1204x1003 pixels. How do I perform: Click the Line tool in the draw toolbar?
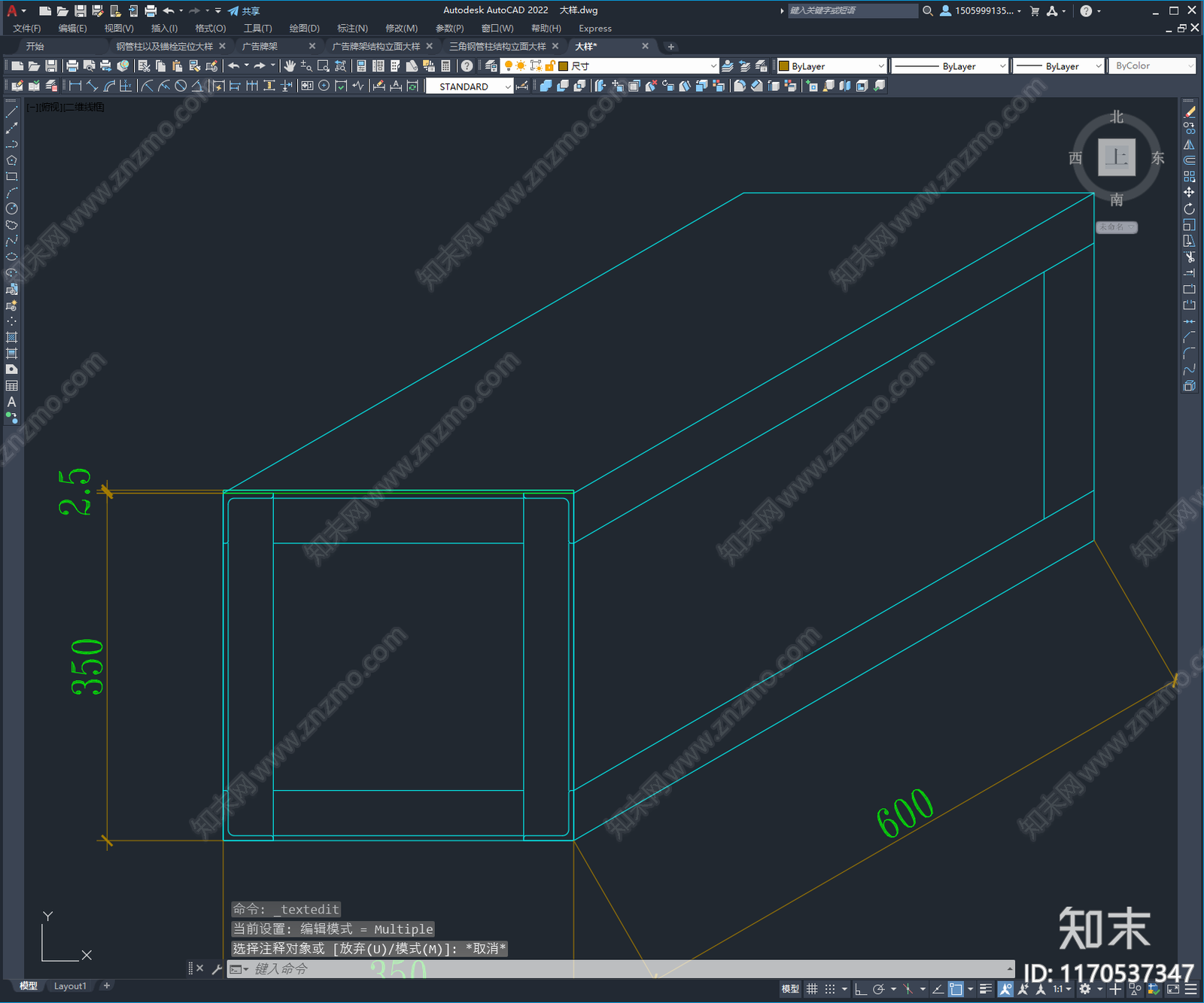click(x=11, y=111)
